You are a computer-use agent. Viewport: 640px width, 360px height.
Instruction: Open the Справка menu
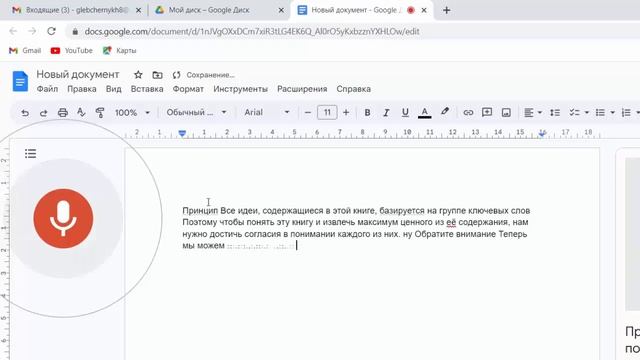click(353, 89)
